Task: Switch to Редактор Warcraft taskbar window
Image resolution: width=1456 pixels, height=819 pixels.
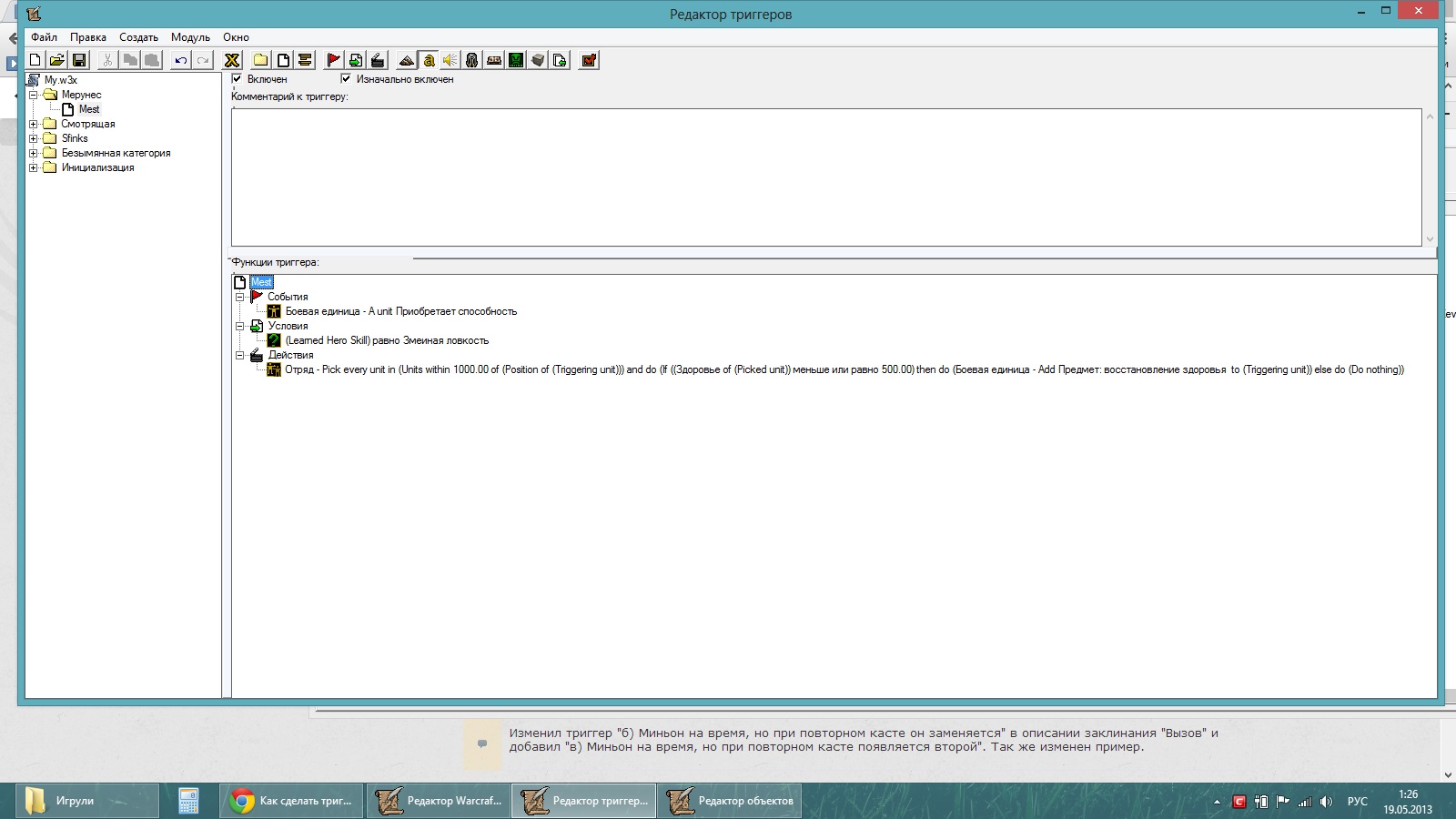Action: pos(439,801)
